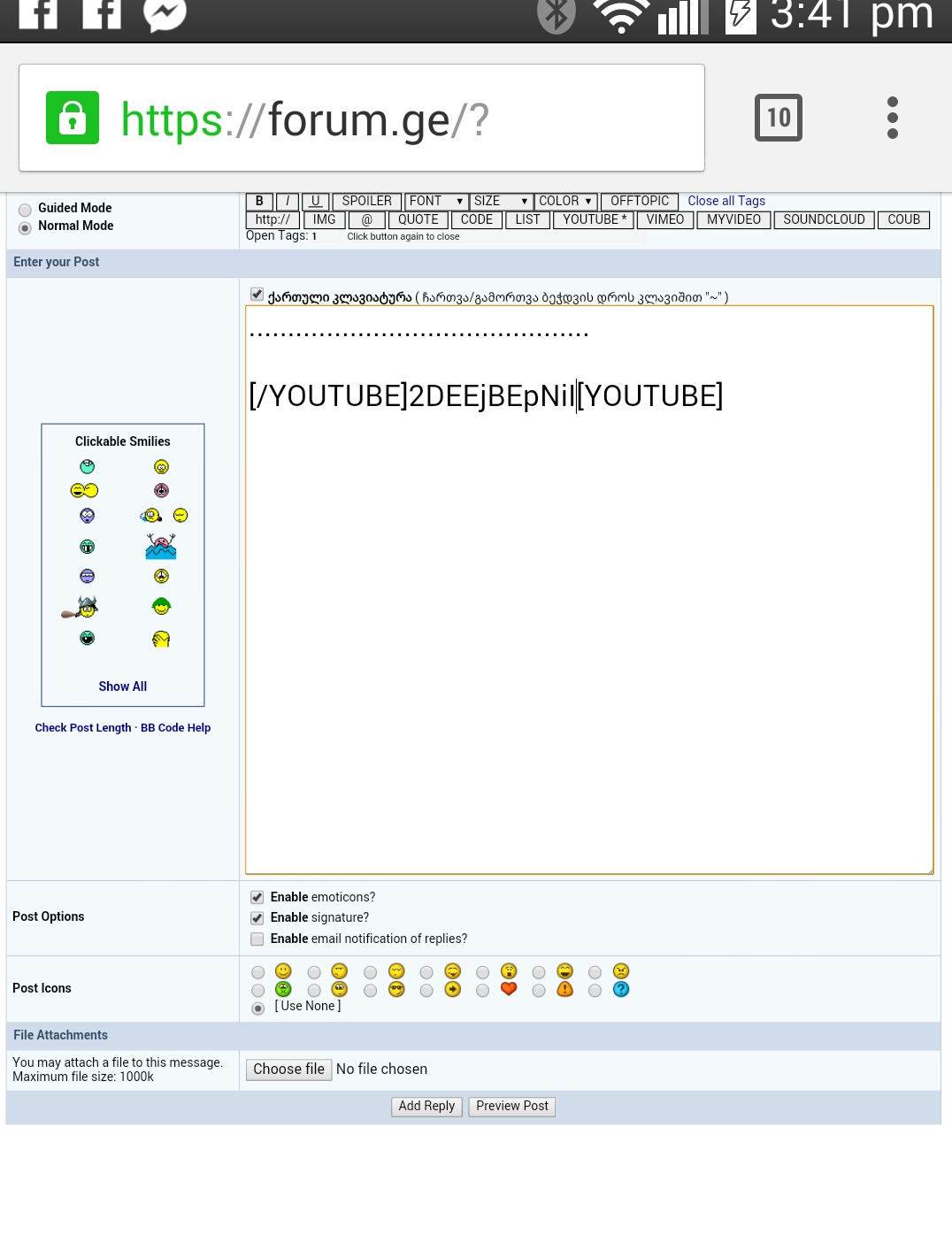
Task: Close the open YOUTUBE tag button
Action: pyautogui.click(x=594, y=220)
